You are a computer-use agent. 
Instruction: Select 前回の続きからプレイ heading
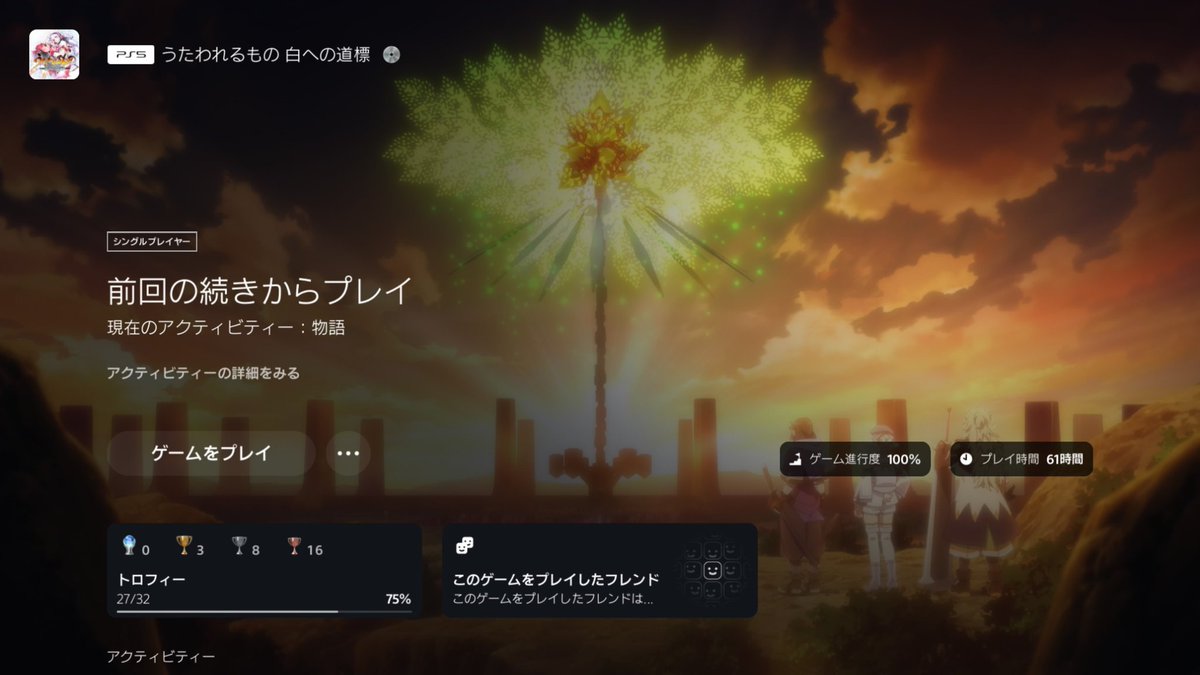coord(259,291)
